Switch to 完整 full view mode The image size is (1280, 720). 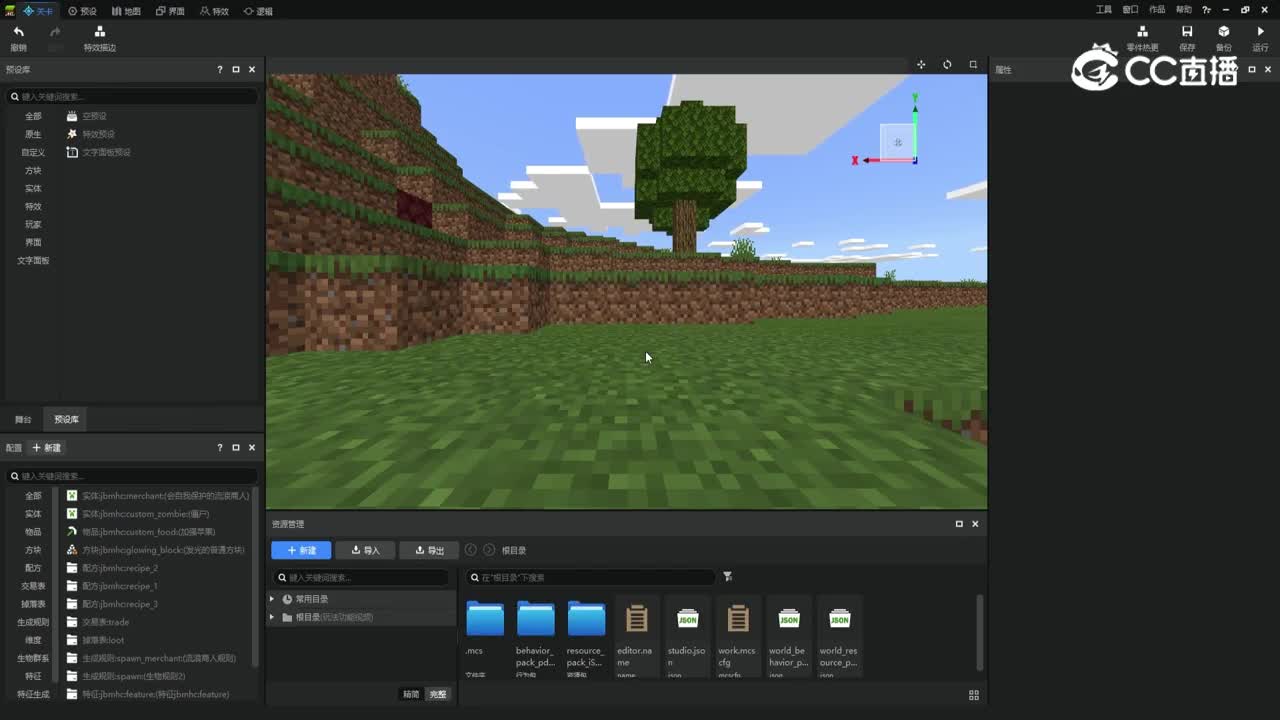438,694
